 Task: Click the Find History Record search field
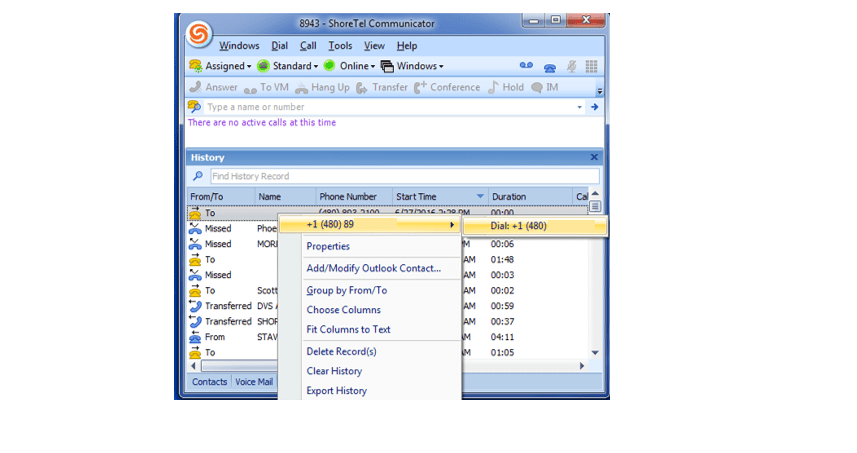(x=404, y=176)
